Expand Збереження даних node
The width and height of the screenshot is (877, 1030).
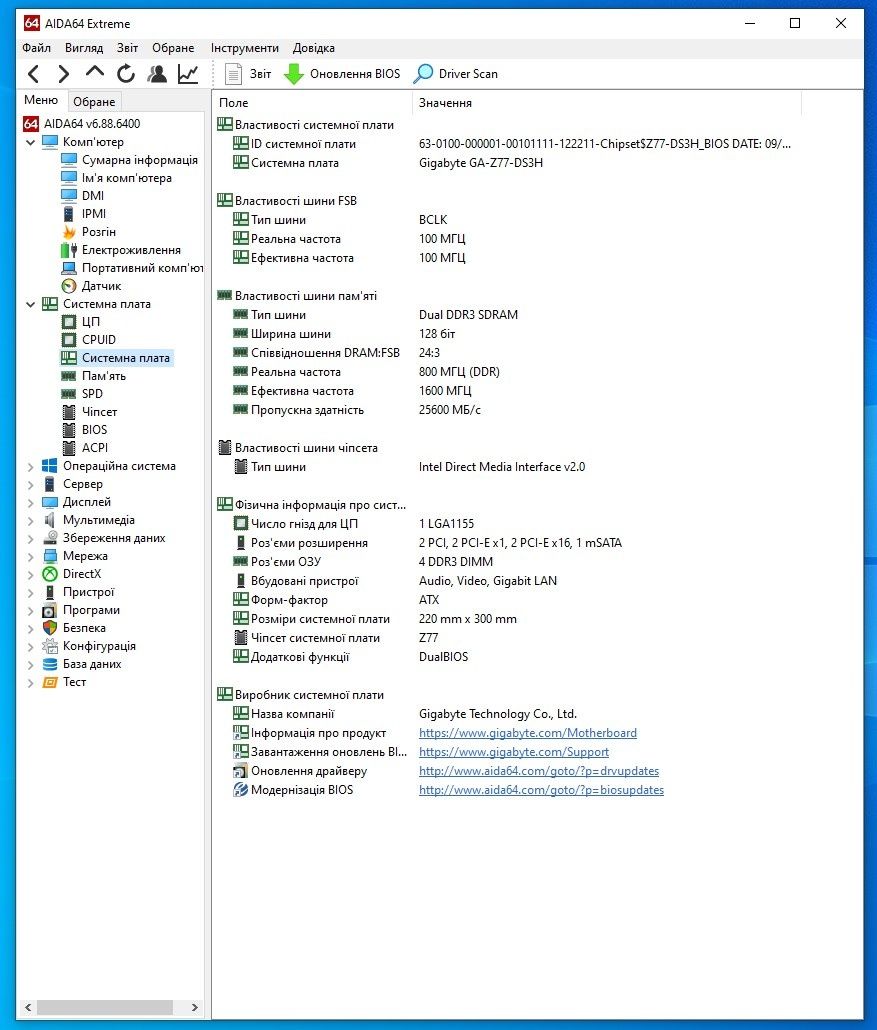tap(30, 538)
